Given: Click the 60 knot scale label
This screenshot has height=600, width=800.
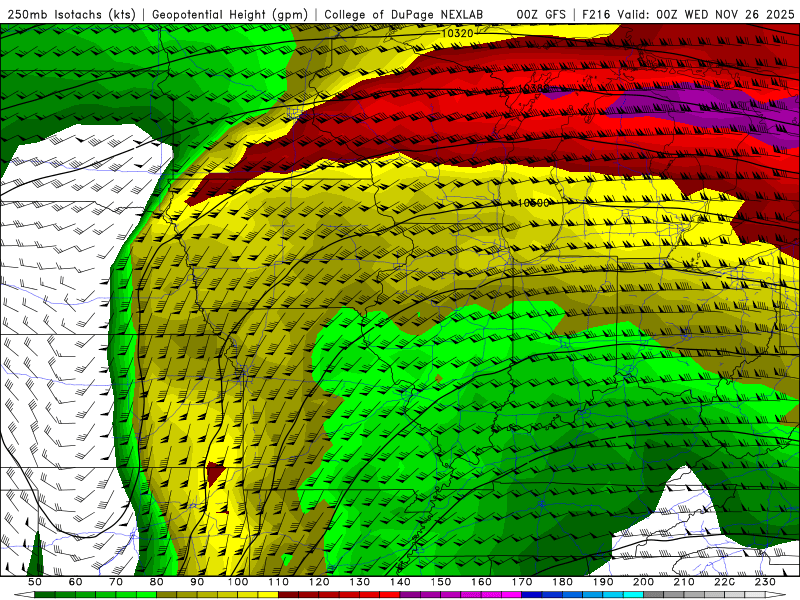Looking at the screenshot, I should (76, 582).
